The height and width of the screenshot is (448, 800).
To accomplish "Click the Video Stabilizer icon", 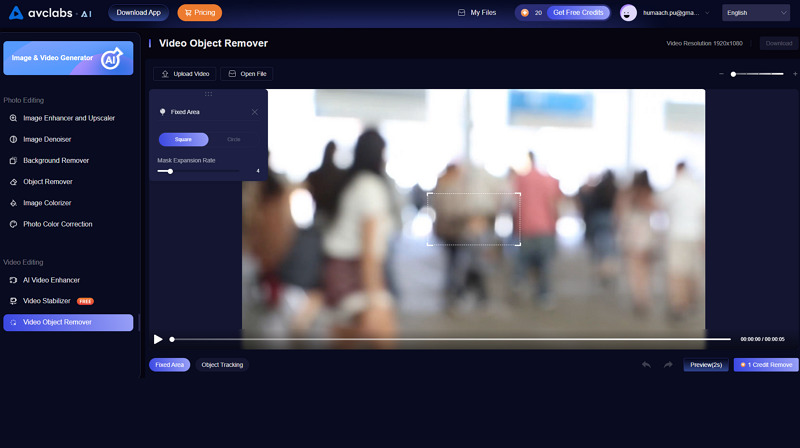I will 13,301.
